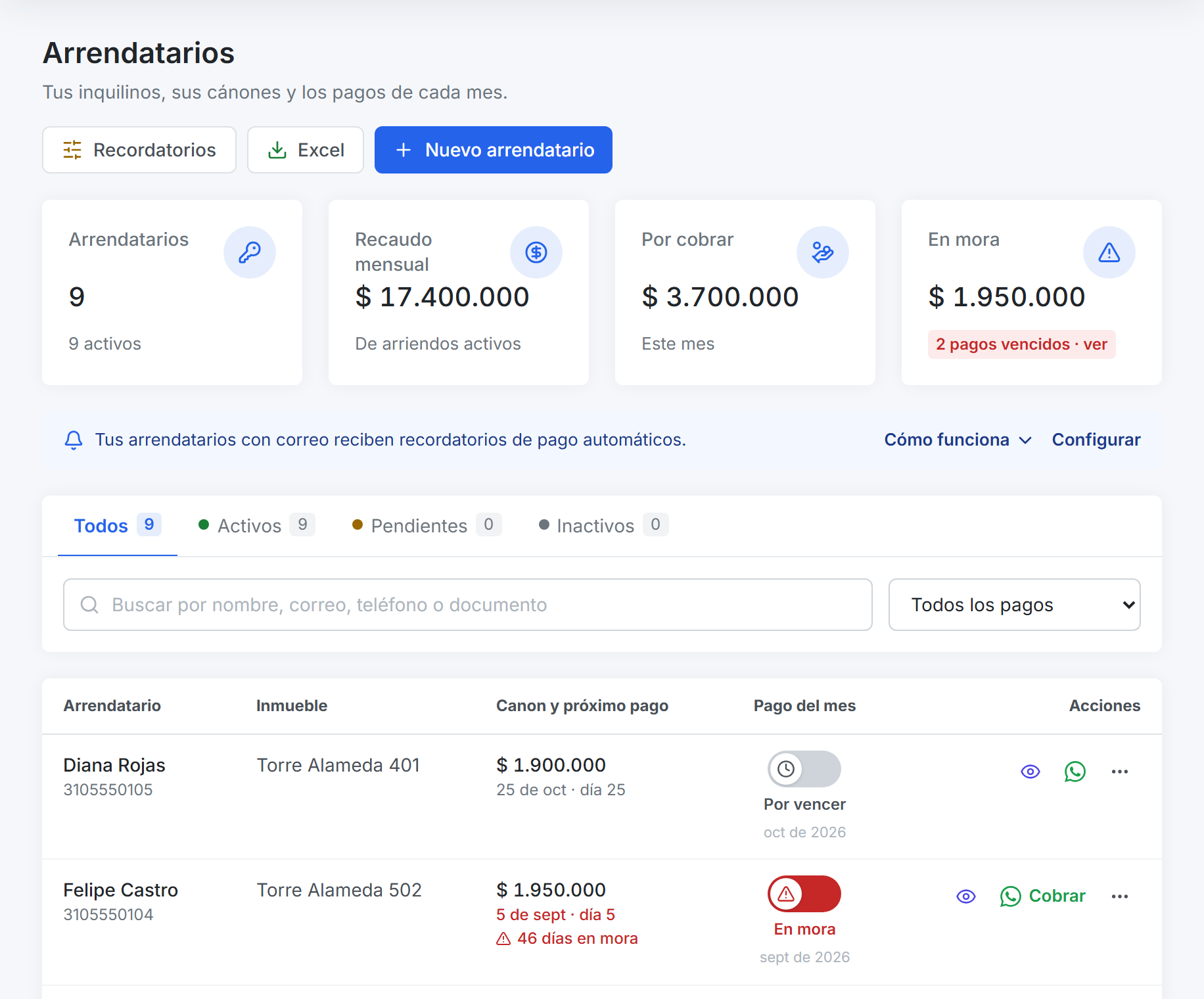Screen dimensions: 1204x999
Task: Click the Pago del mes column header
Action: (804, 706)
